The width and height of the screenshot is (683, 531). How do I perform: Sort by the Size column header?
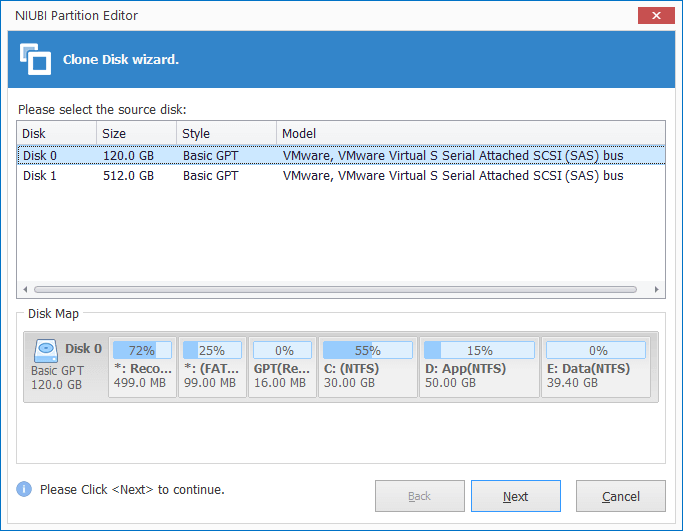(136, 133)
